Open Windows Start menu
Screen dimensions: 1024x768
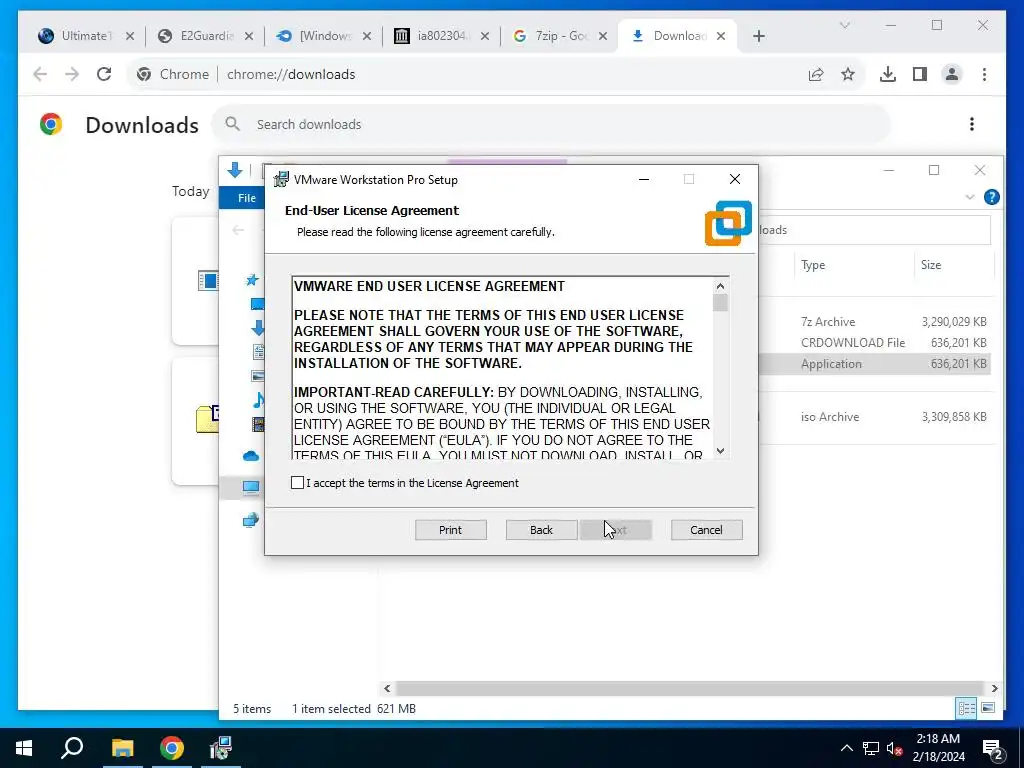[24, 748]
